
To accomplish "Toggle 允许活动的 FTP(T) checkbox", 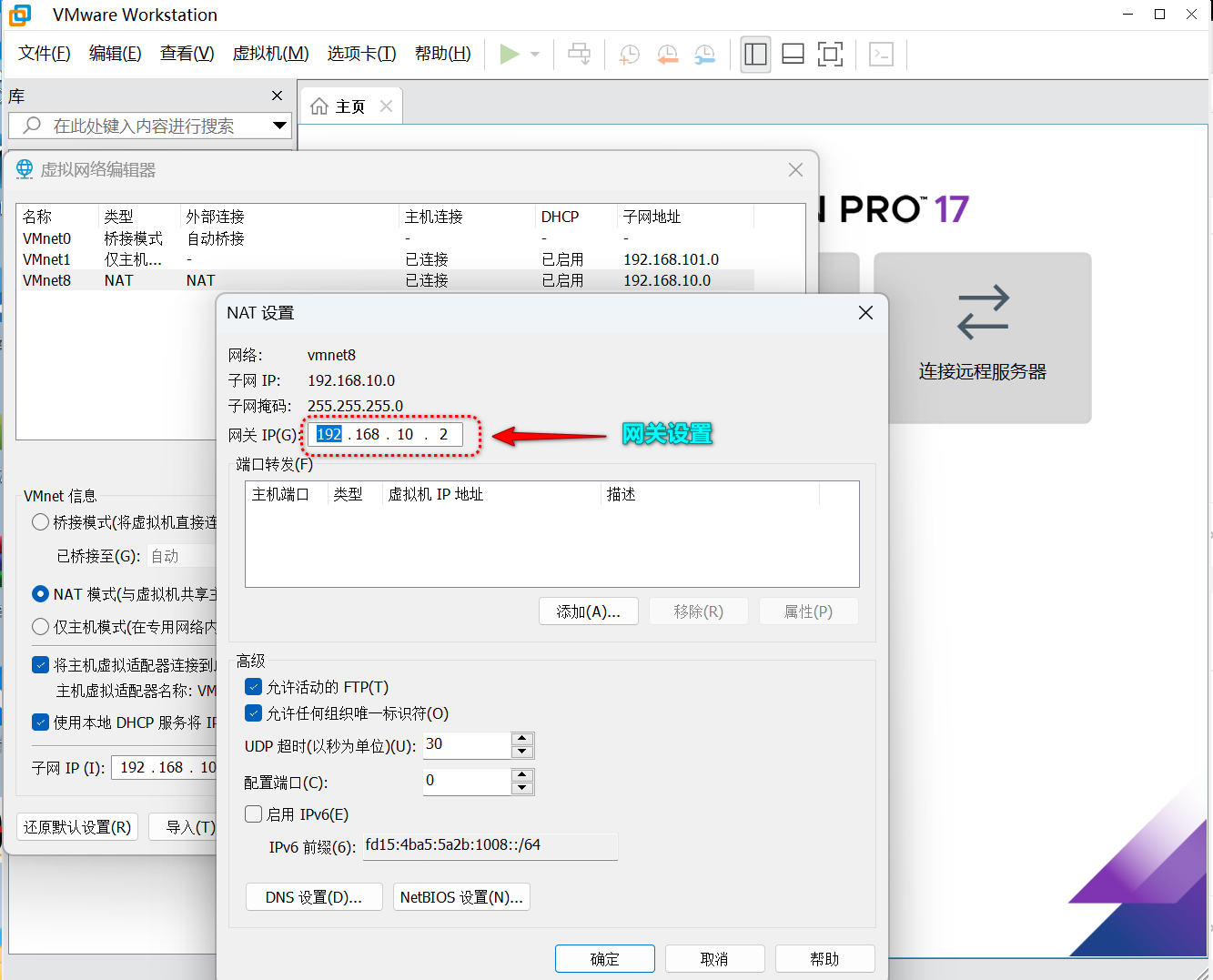I will [254, 687].
